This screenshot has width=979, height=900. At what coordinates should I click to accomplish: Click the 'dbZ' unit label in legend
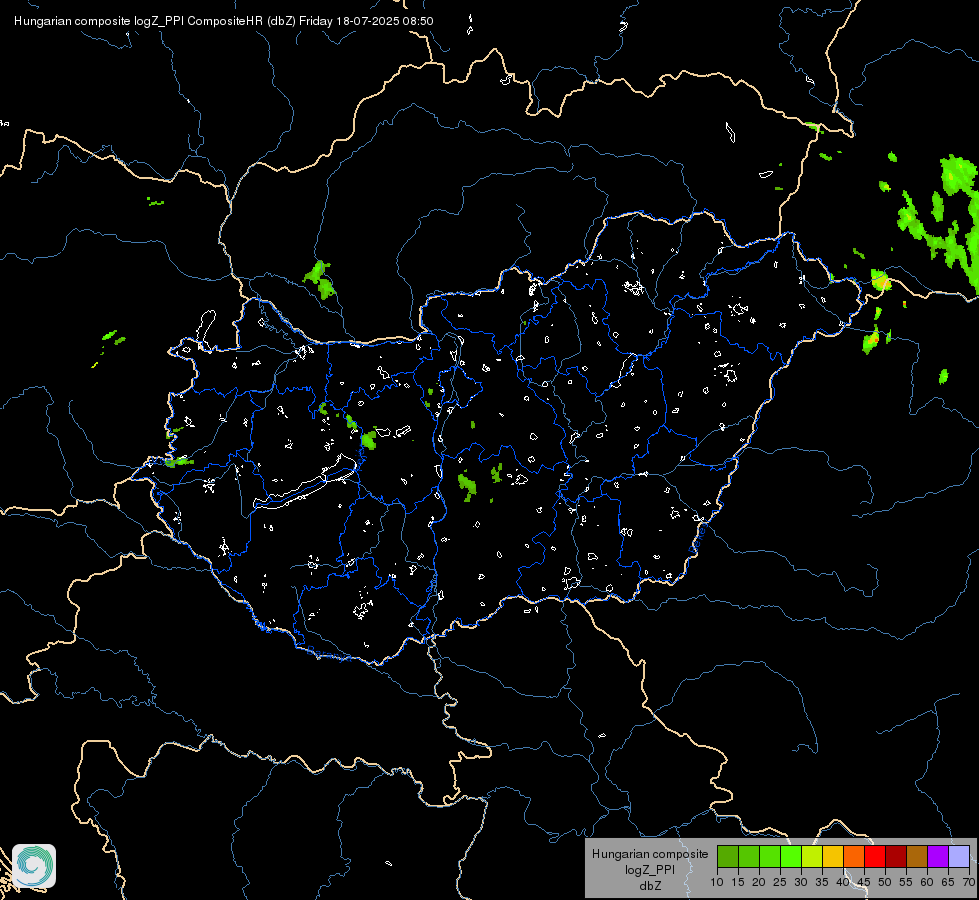650,886
